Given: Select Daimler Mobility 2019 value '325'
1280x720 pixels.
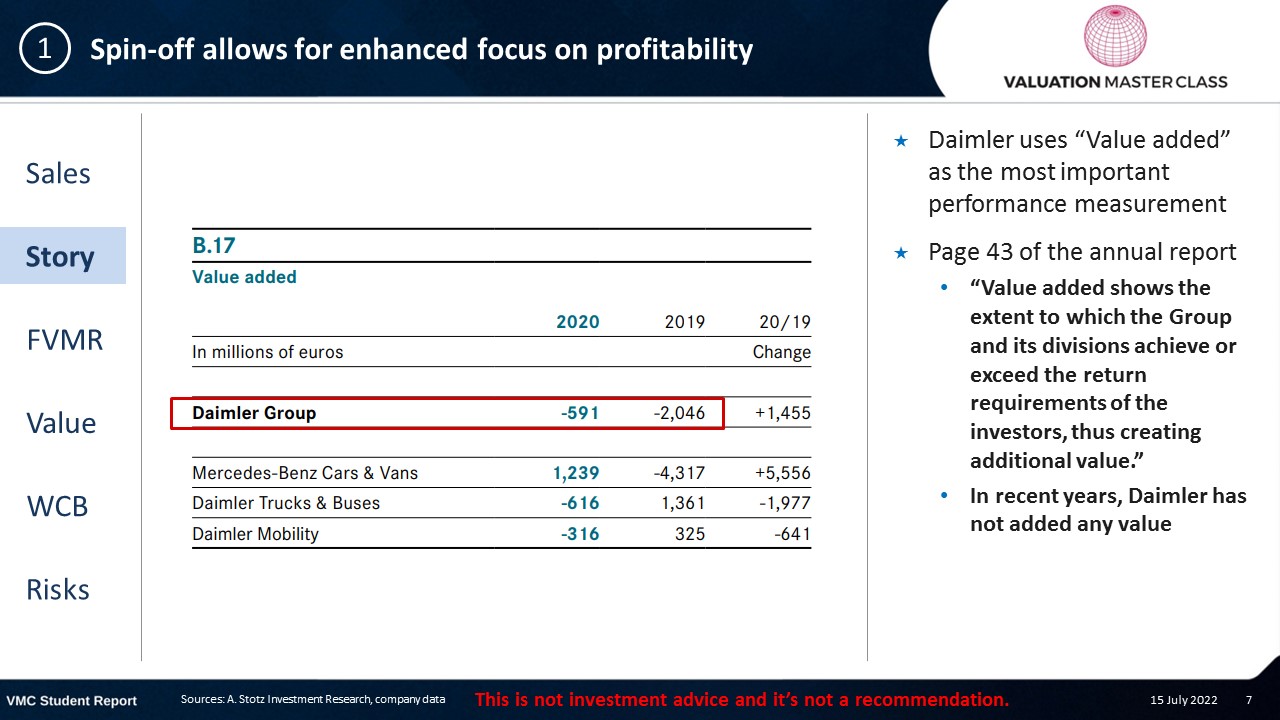Looking at the screenshot, I should tap(689, 533).
